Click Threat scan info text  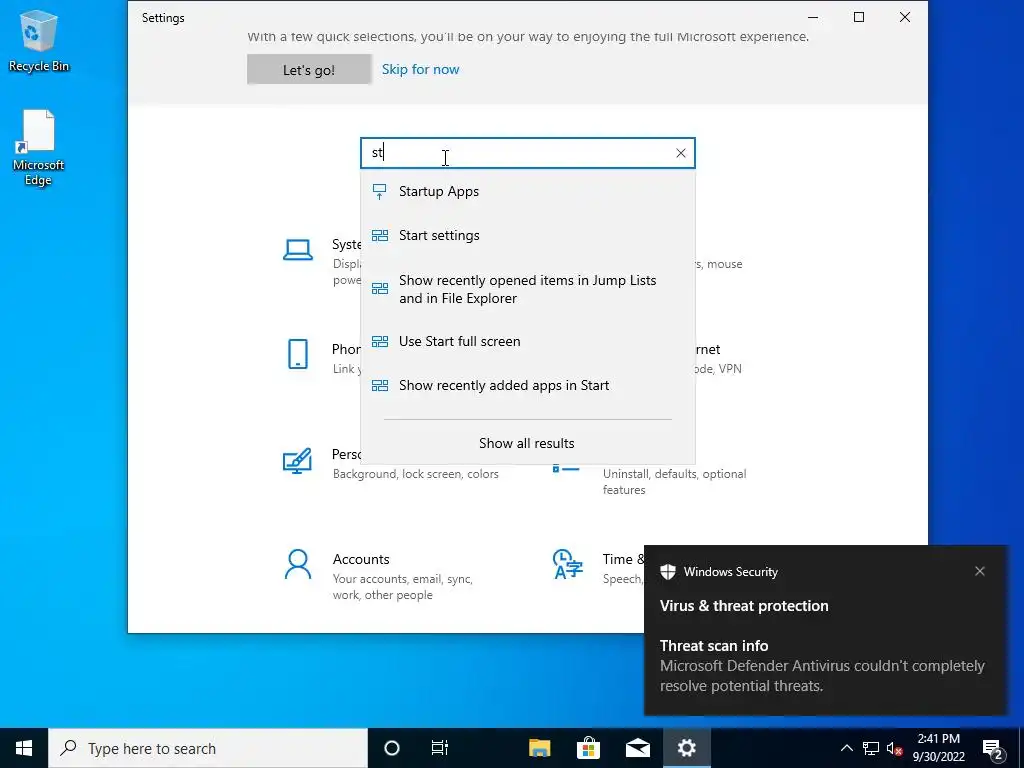click(714, 645)
